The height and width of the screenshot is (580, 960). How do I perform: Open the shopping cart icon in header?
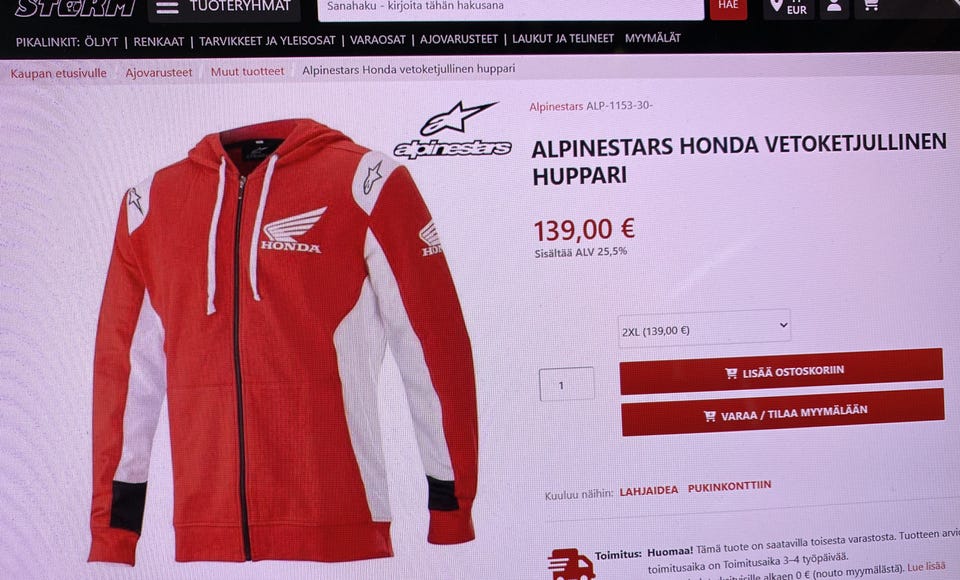tap(871, 6)
